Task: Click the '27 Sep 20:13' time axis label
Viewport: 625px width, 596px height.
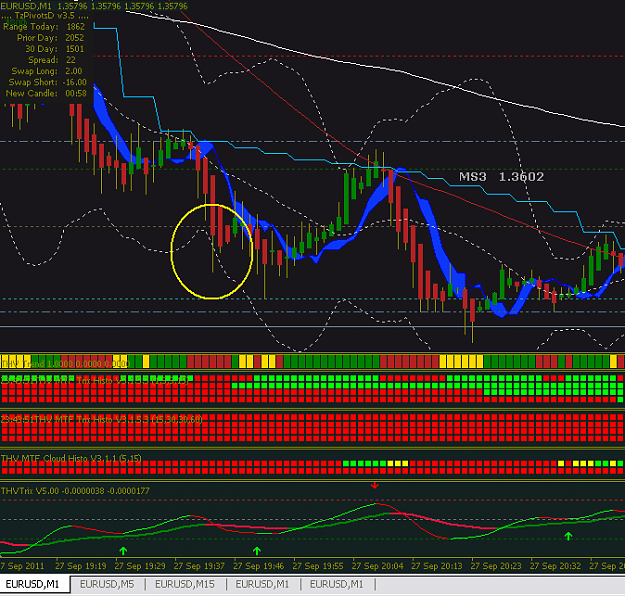Action: [x=437, y=566]
